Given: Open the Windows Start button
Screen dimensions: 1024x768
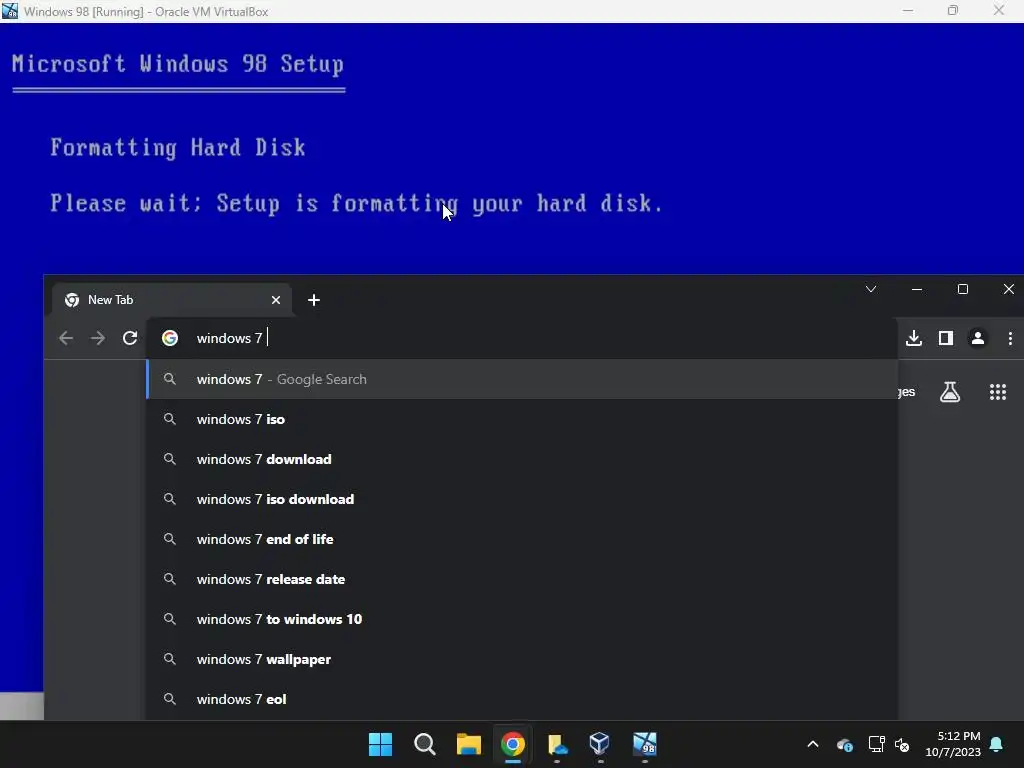Looking at the screenshot, I should click(380, 744).
